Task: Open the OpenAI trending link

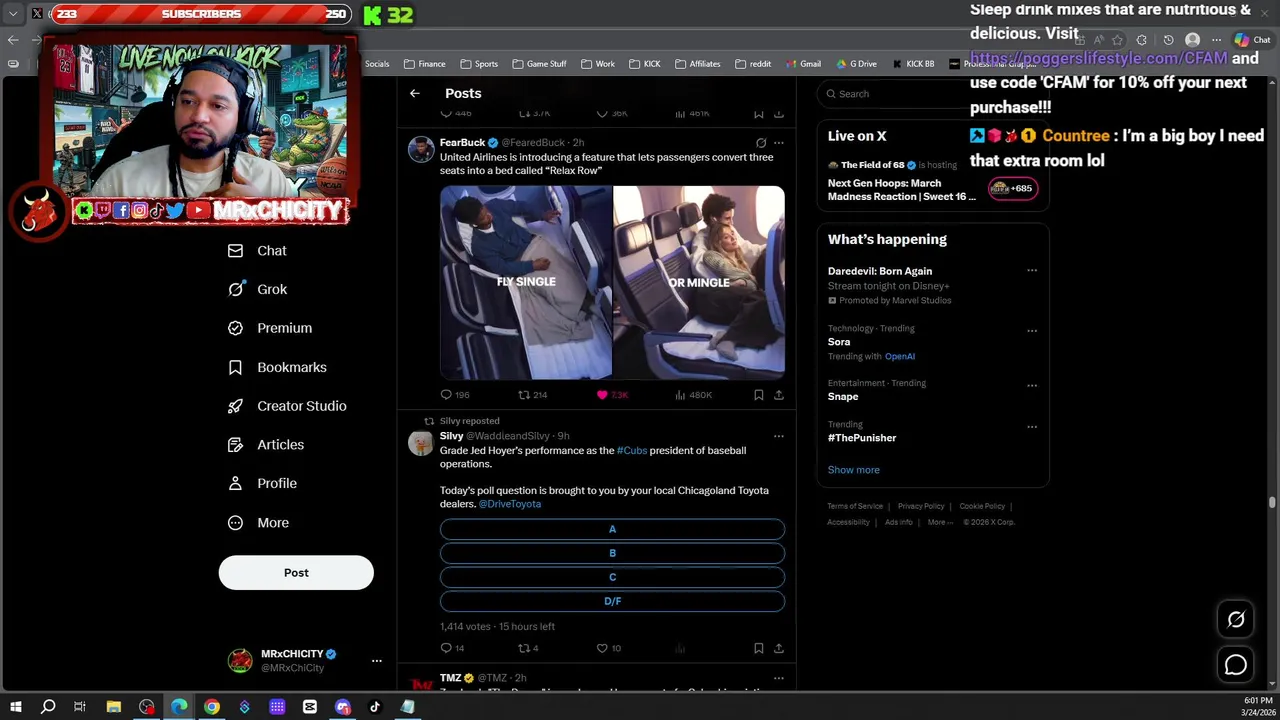Action: tap(900, 356)
